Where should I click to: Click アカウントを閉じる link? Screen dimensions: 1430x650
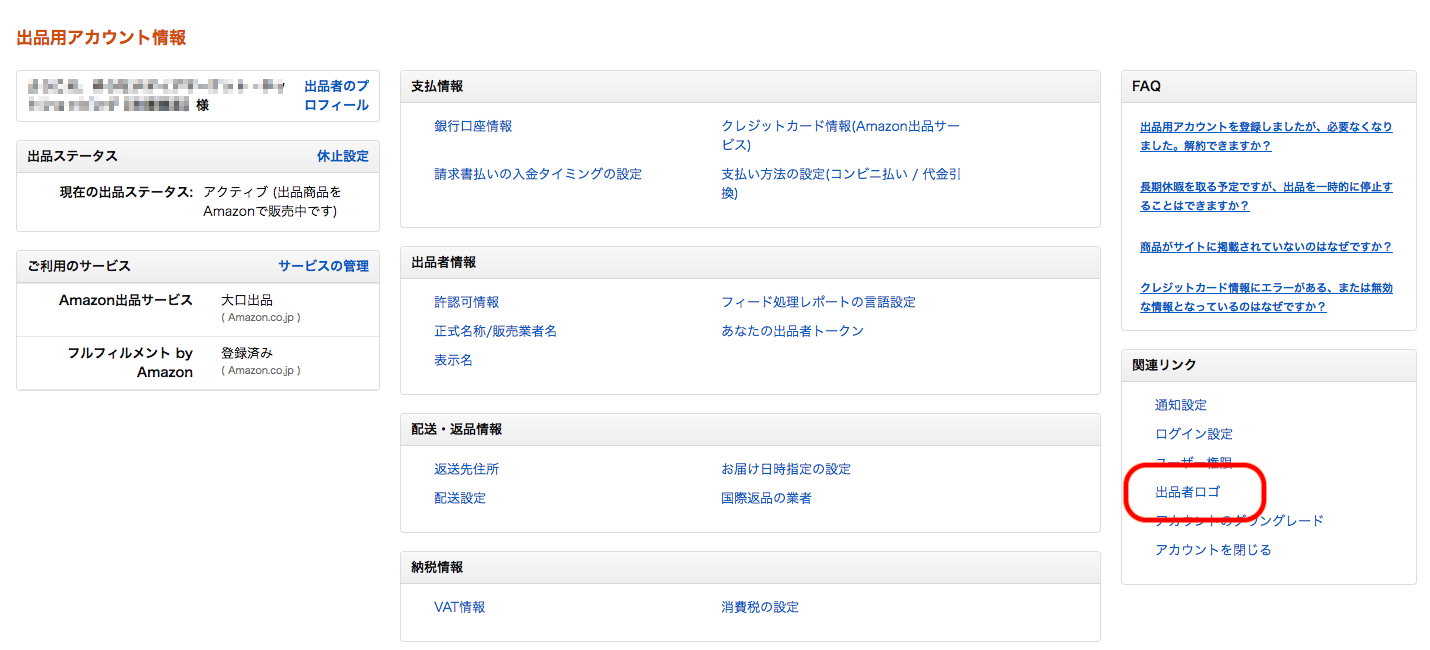tap(1213, 550)
